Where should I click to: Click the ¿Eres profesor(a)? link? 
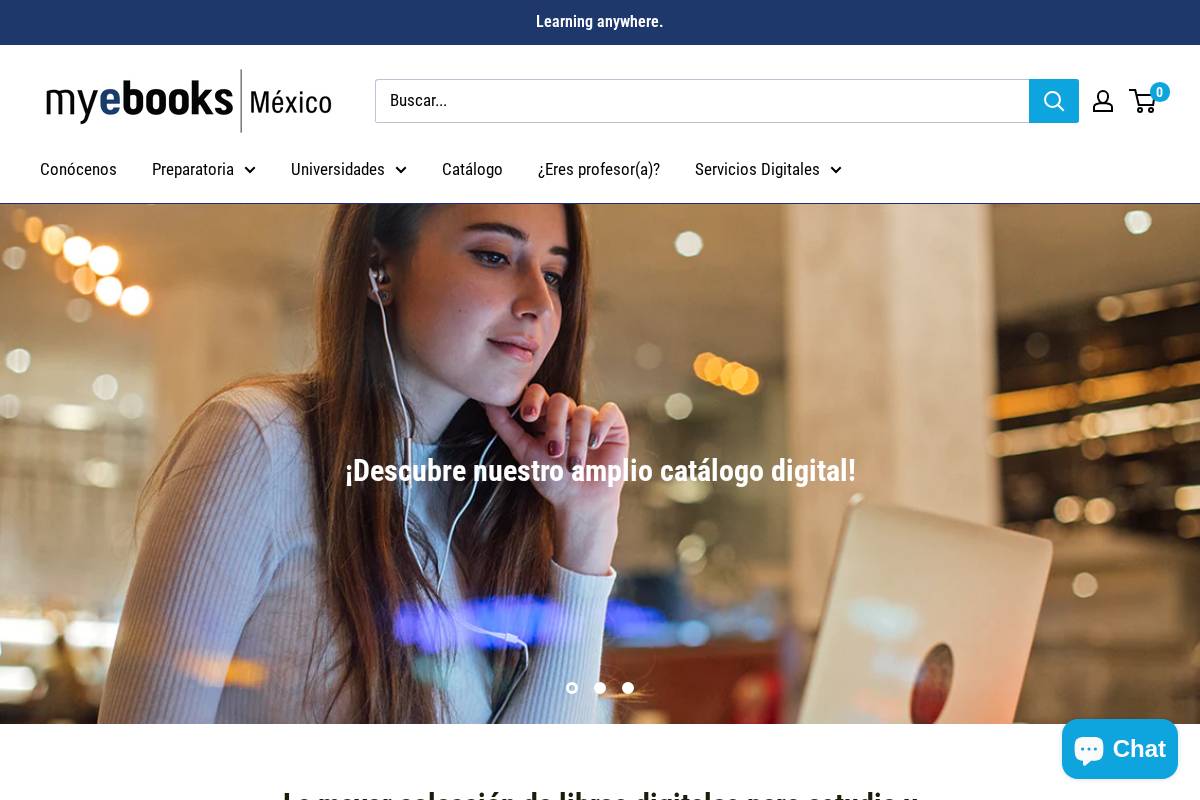click(598, 169)
